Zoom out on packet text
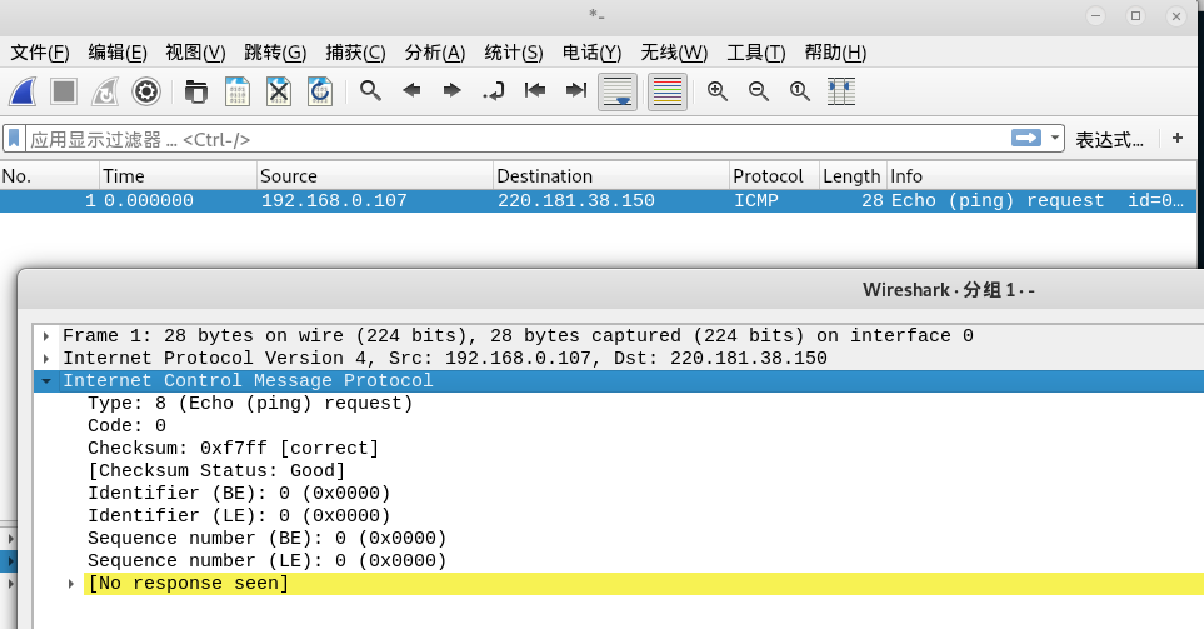Screen dimensions: 1204x629 coord(759,91)
